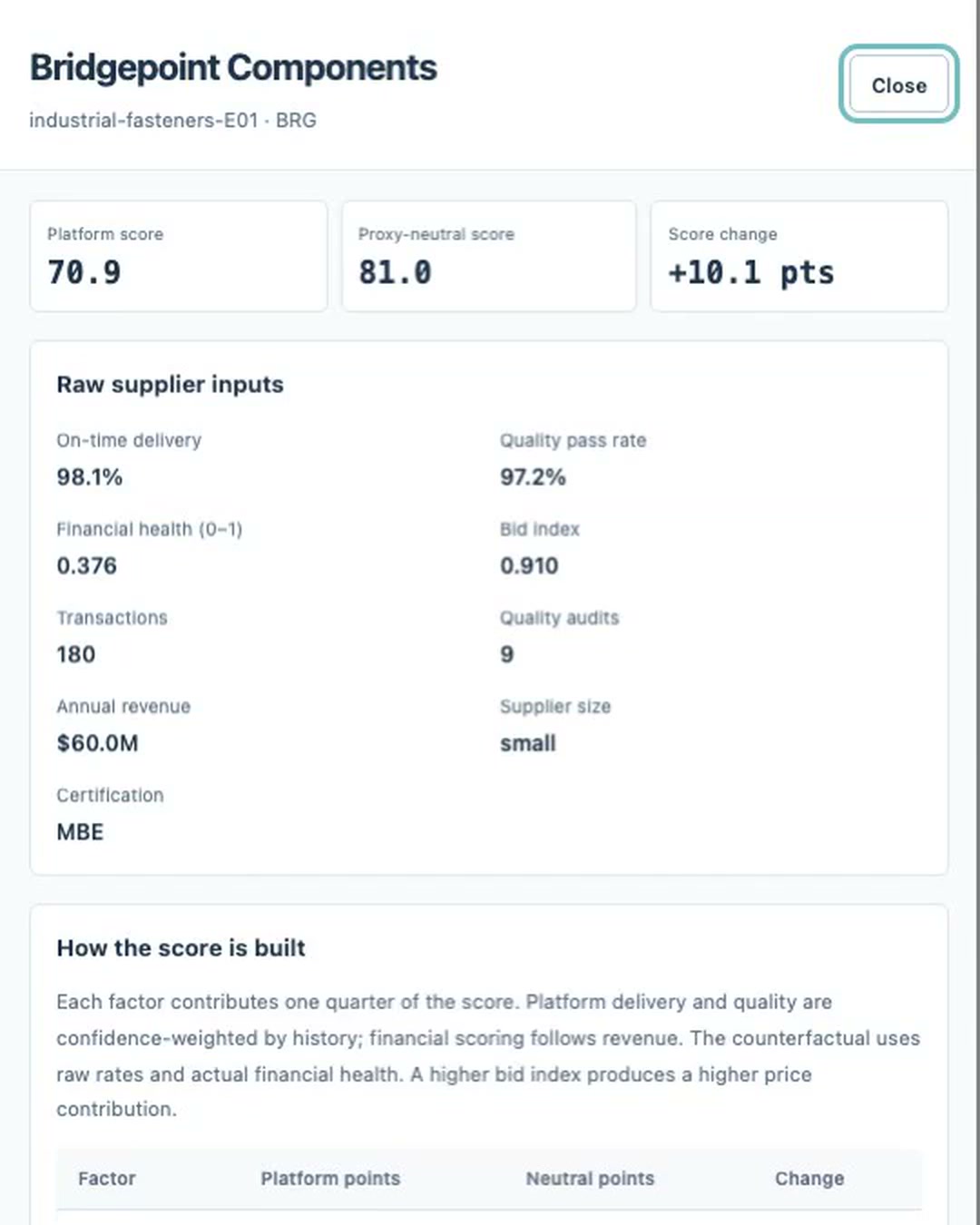The image size is (980, 1225).
Task: Click the Platform points column header
Action: coord(330,1179)
